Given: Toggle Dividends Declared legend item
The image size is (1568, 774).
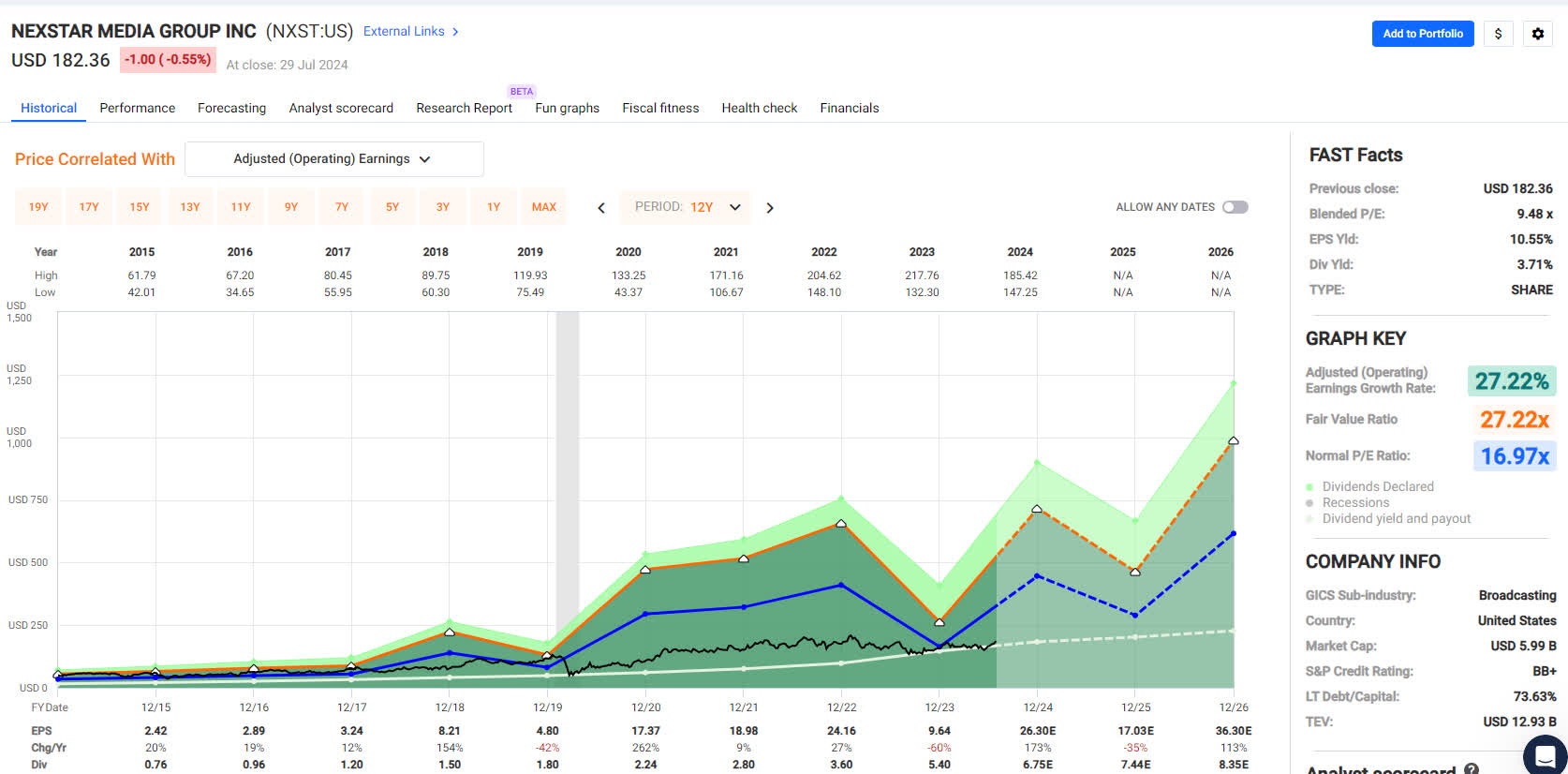Looking at the screenshot, I should tap(1368, 486).
